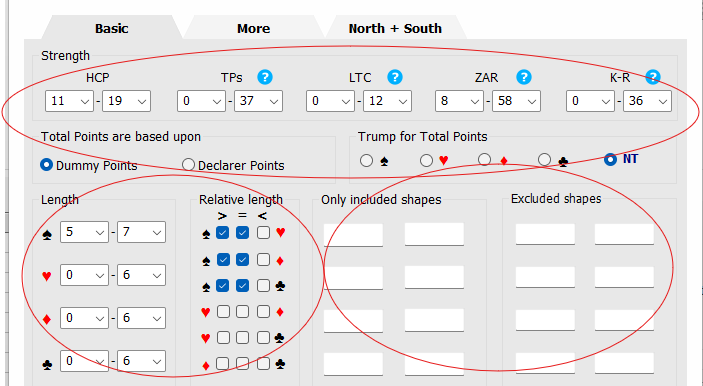
Task: Open the K-R help icon
Action: [653, 77]
